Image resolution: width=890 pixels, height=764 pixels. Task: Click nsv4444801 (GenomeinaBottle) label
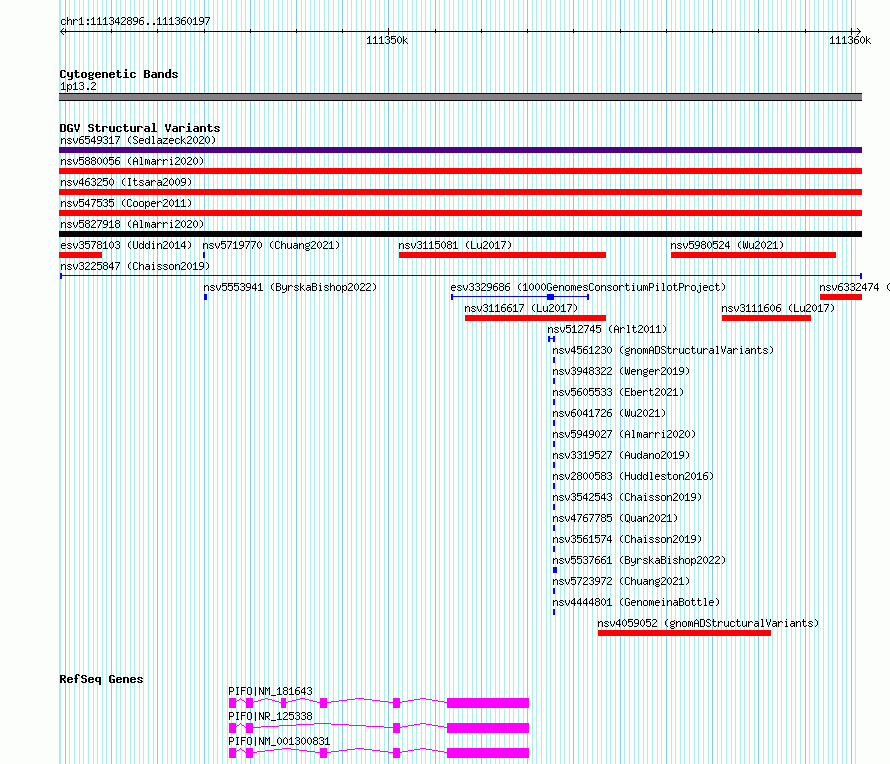click(x=636, y=602)
